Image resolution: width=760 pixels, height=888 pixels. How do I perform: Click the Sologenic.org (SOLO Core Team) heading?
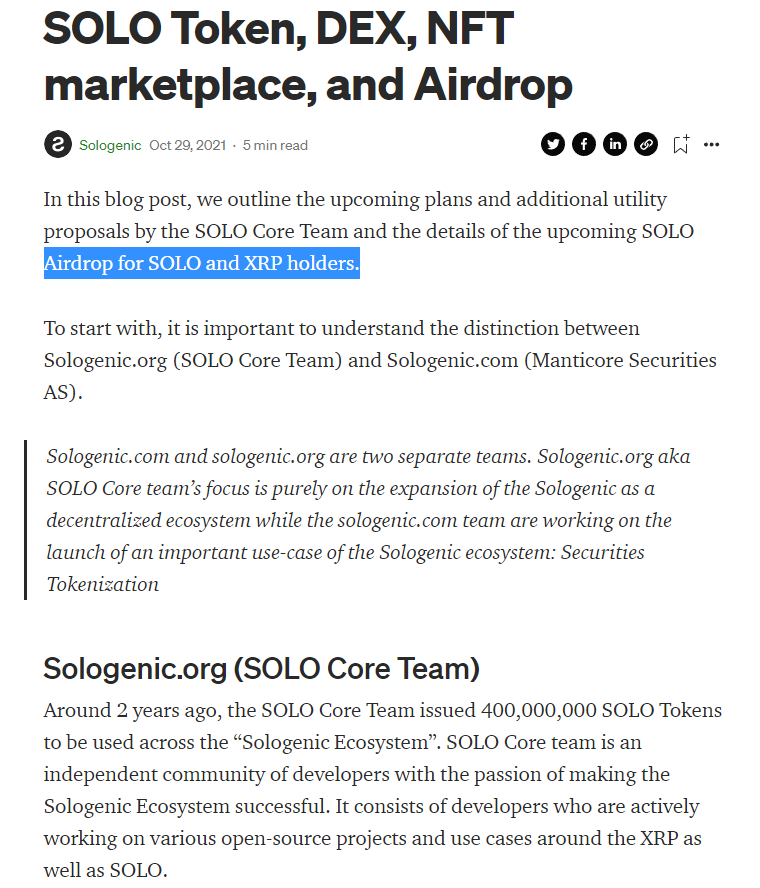(x=262, y=668)
